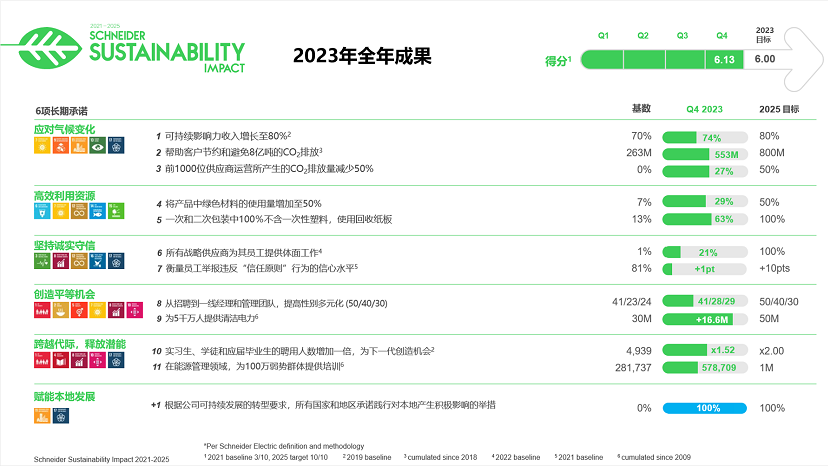Click the SDG 11 cities icon under 赋能本地发展
This screenshot has width=828, height=466.
point(42,416)
